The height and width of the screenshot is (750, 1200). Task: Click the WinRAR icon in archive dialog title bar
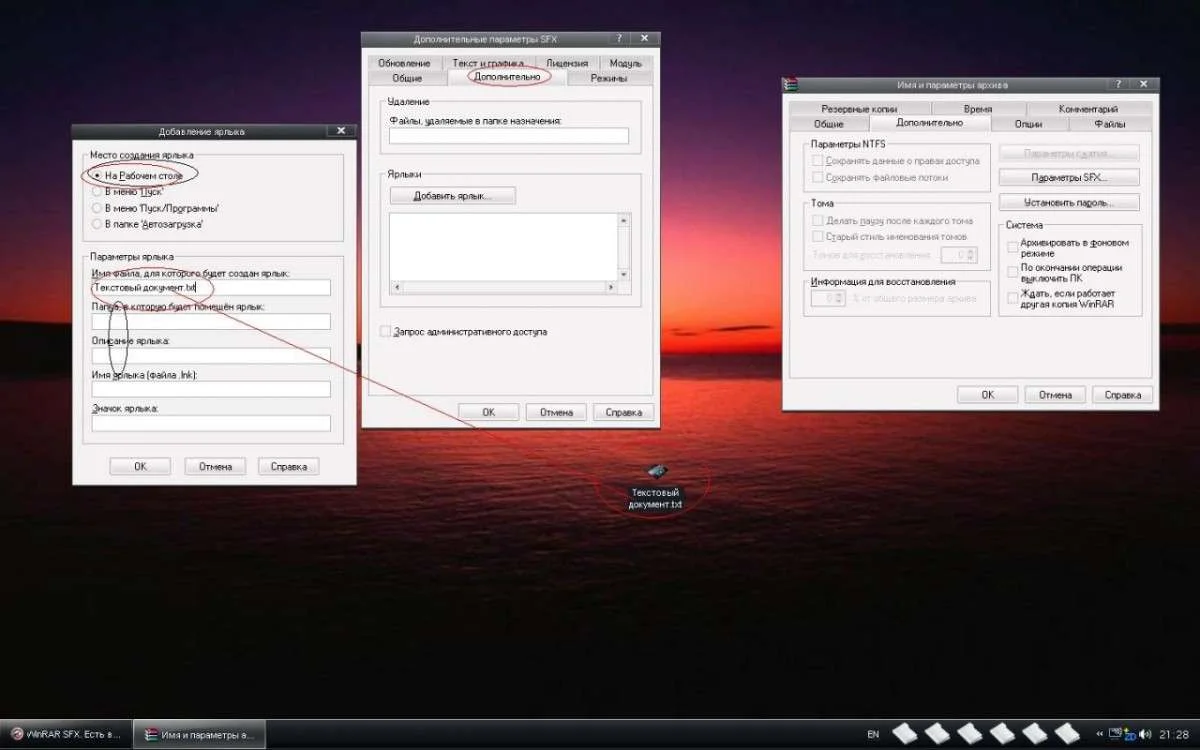pyautogui.click(x=791, y=85)
